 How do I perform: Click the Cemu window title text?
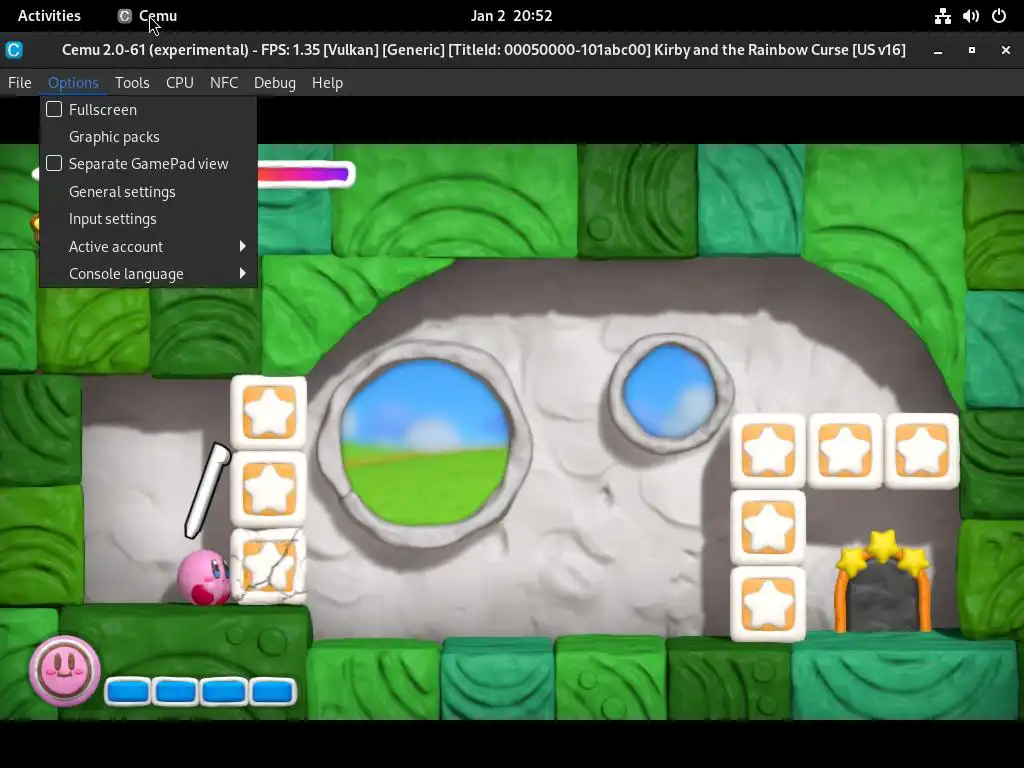tap(483, 50)
